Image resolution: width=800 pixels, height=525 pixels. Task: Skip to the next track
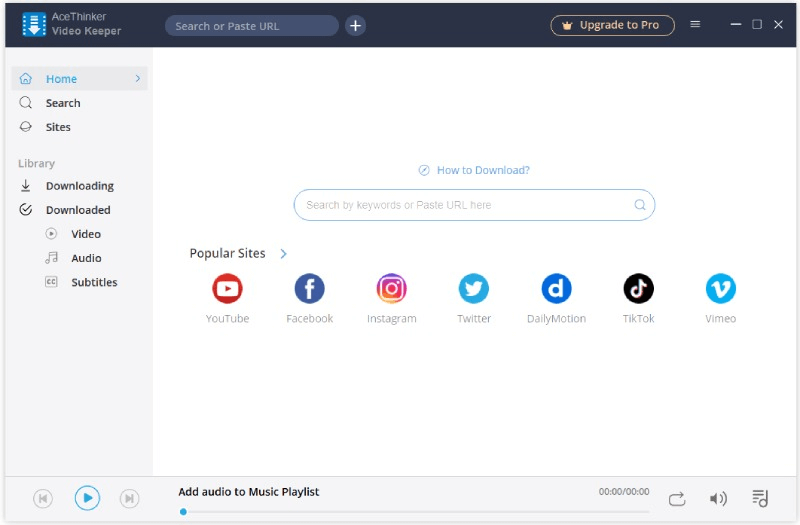[x=130, y=498]
